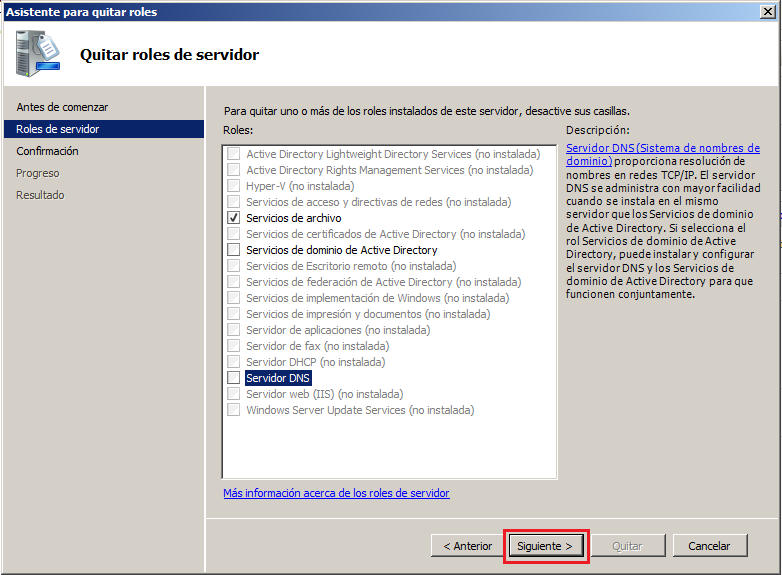Image resolution: width=782 pixels, height=575 pixels.
Task: Open the Confirmación step
Action: pyautogui.click(x=47, y=151)
